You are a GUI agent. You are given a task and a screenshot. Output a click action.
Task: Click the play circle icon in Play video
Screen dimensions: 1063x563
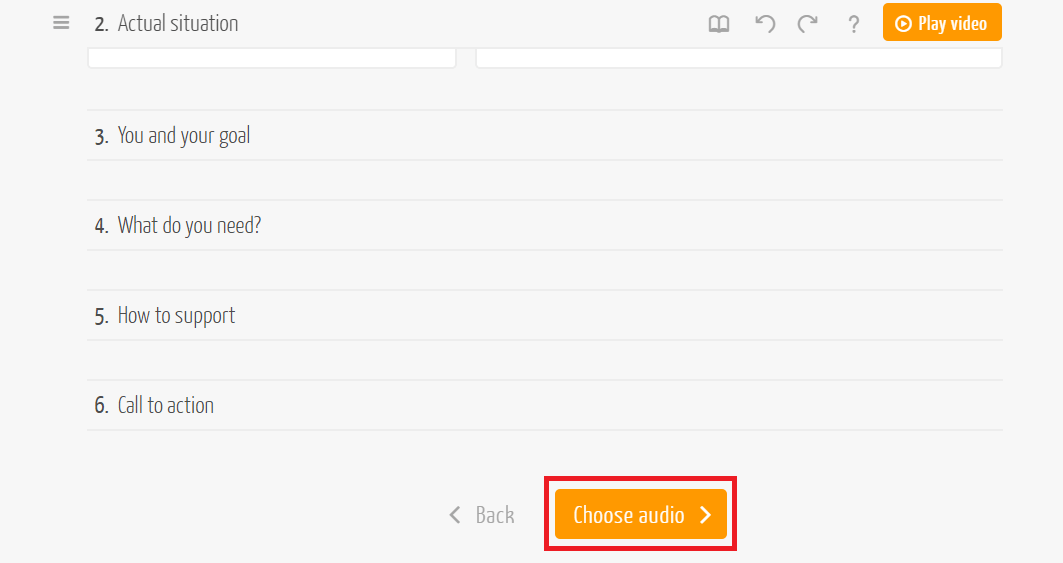click(x=903, y=24)
